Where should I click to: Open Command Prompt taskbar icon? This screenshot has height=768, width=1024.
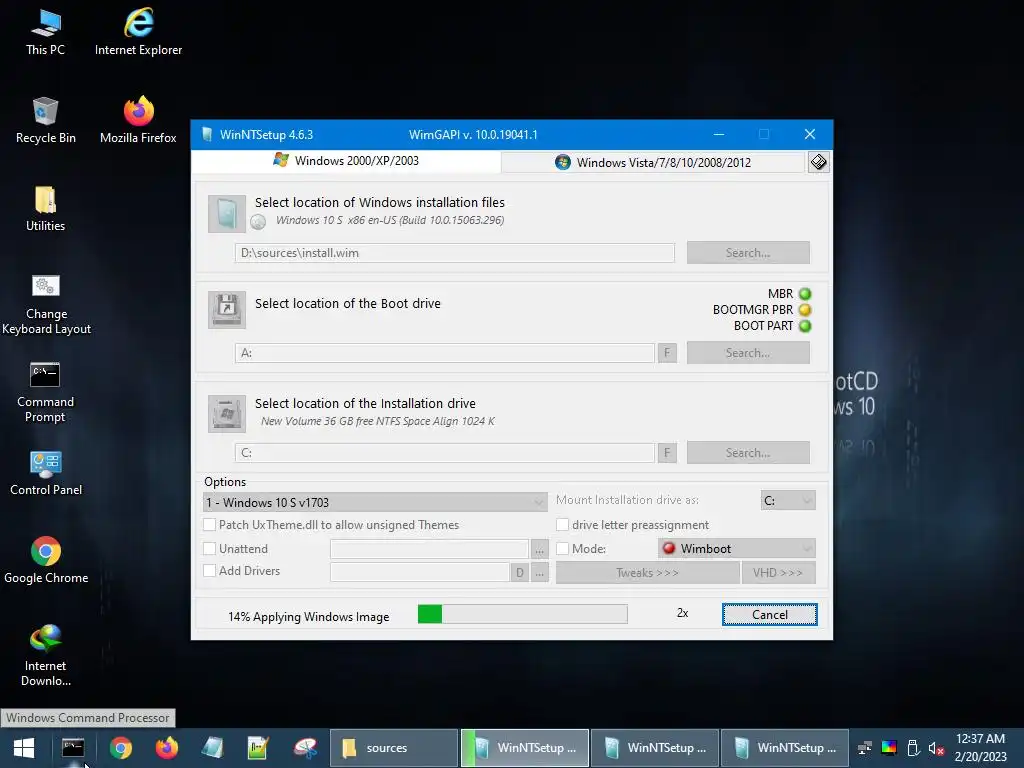(x=73, y=748)
